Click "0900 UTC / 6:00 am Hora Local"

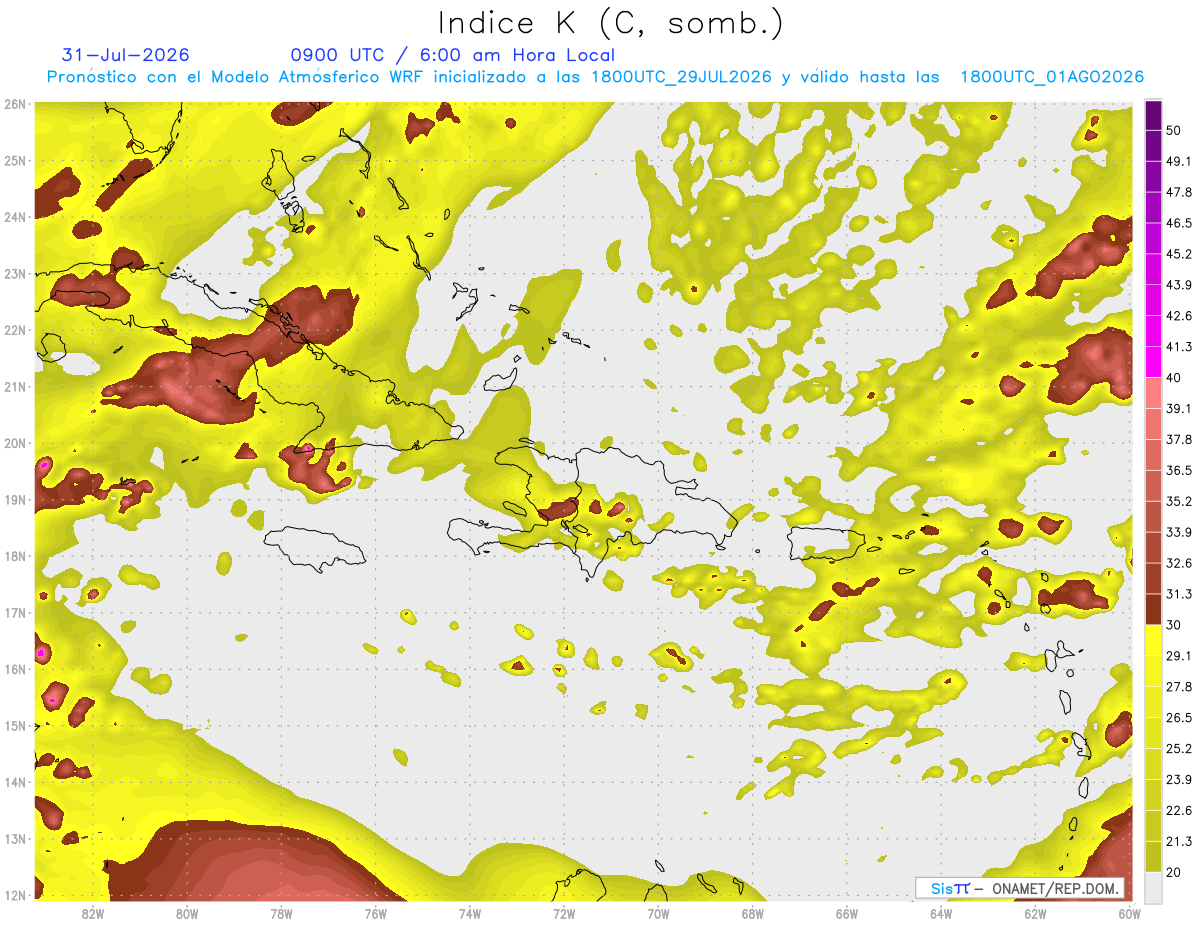[x=452, y=55]
